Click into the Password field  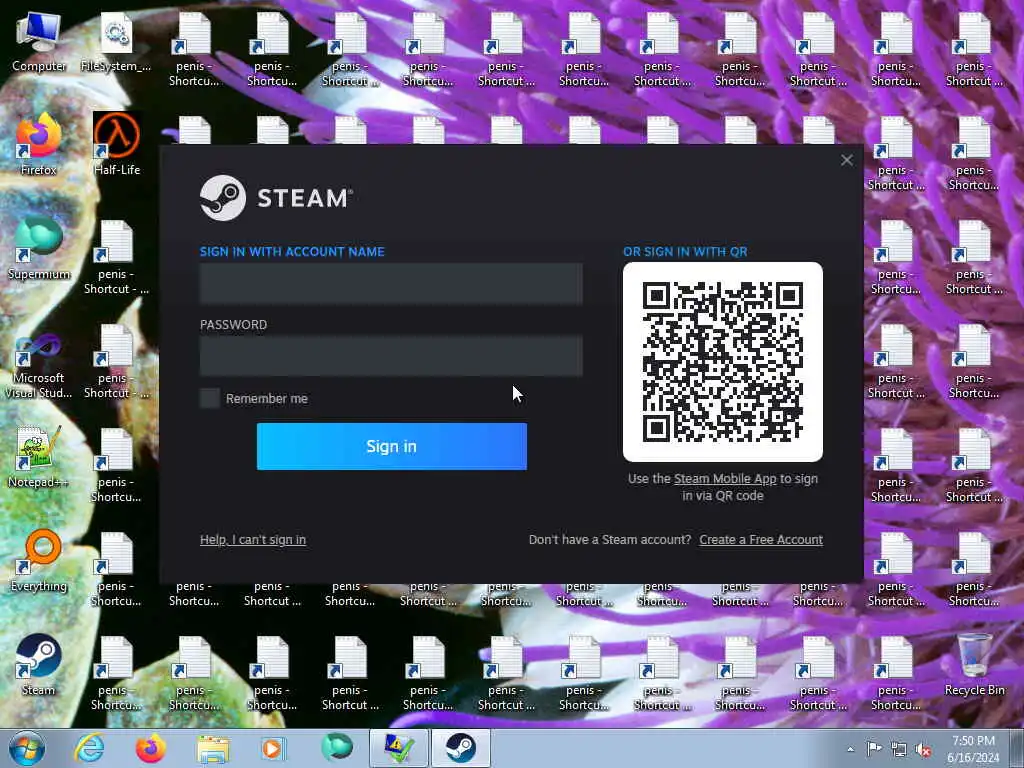tap(391, 356)
